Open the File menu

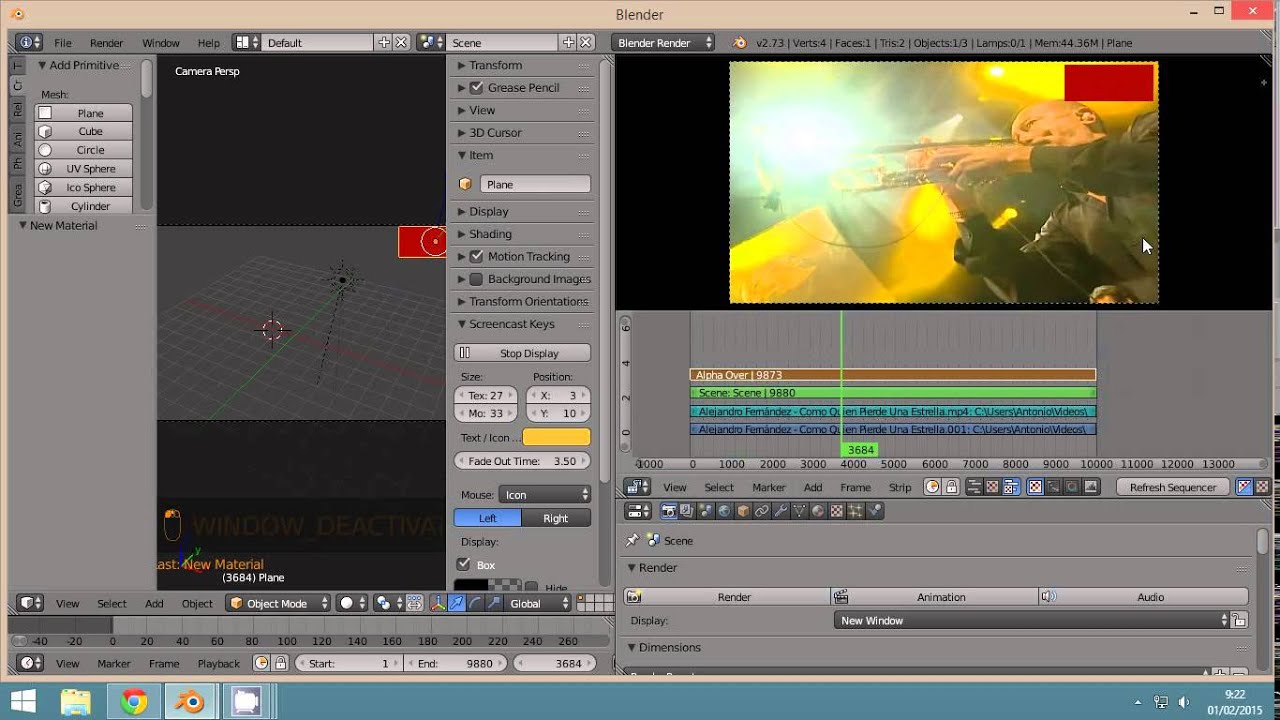click(x=63, y=43)
